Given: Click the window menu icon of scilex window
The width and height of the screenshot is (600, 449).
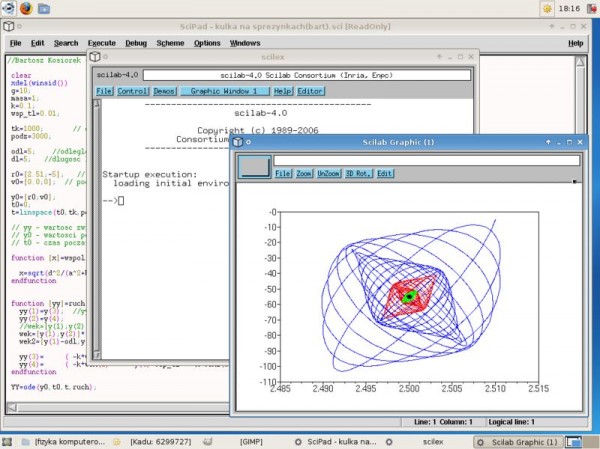Looking at the screenshot, I should [x=97, y=57].
